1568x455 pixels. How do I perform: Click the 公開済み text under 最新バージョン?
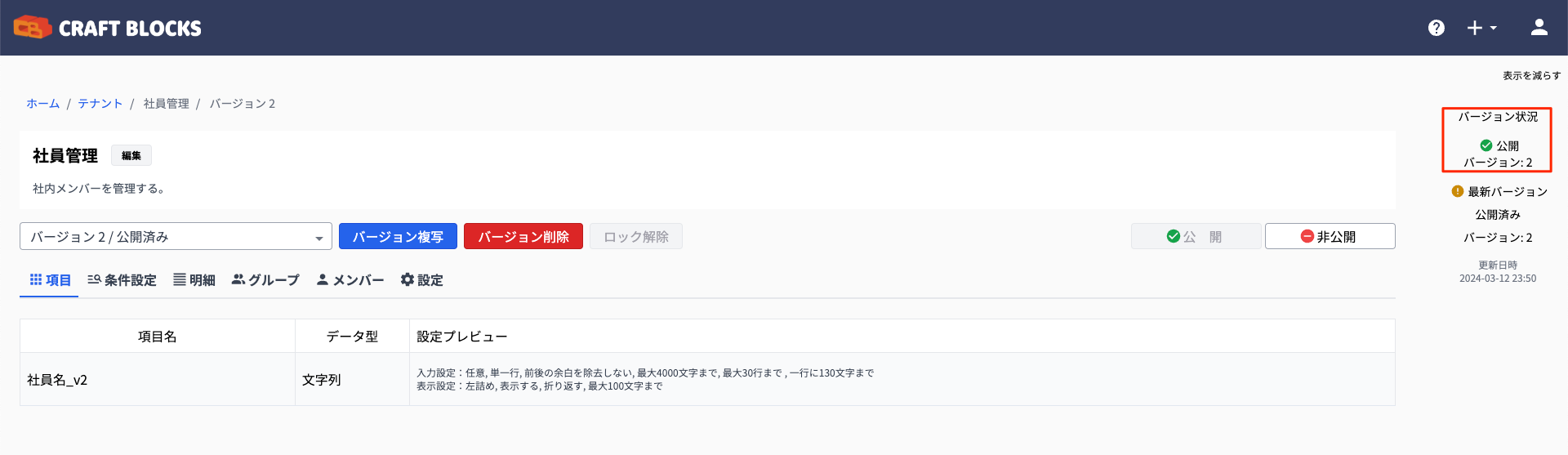point(1498,215)
